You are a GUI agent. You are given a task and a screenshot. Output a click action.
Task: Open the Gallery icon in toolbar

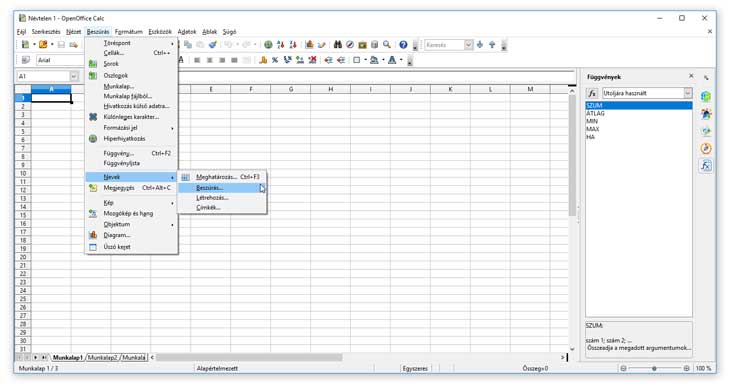pos(363,45)
